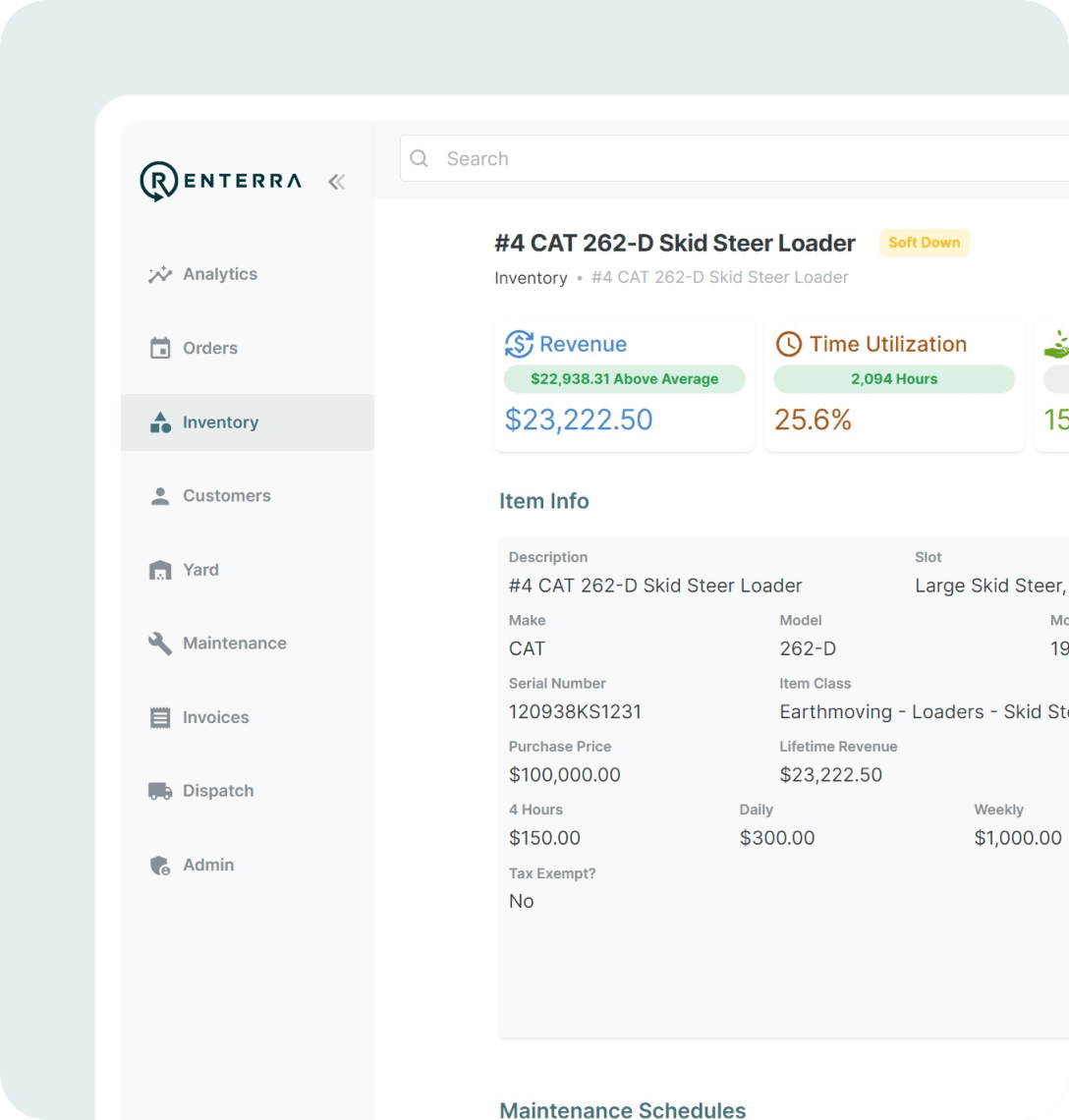
Task: Go to the Customers section
Action: [226, 496]
